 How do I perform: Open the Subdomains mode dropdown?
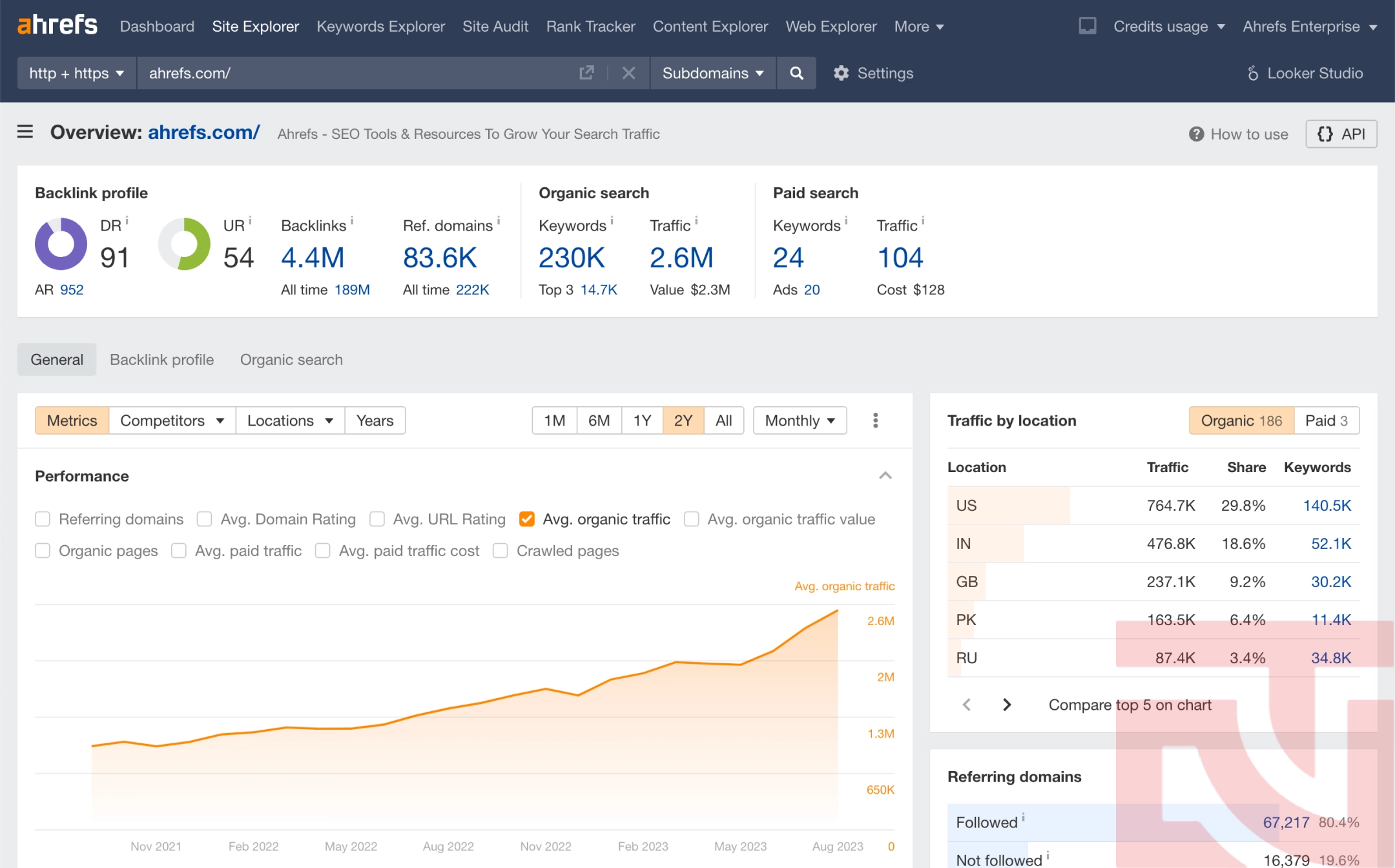pos(713,73)
